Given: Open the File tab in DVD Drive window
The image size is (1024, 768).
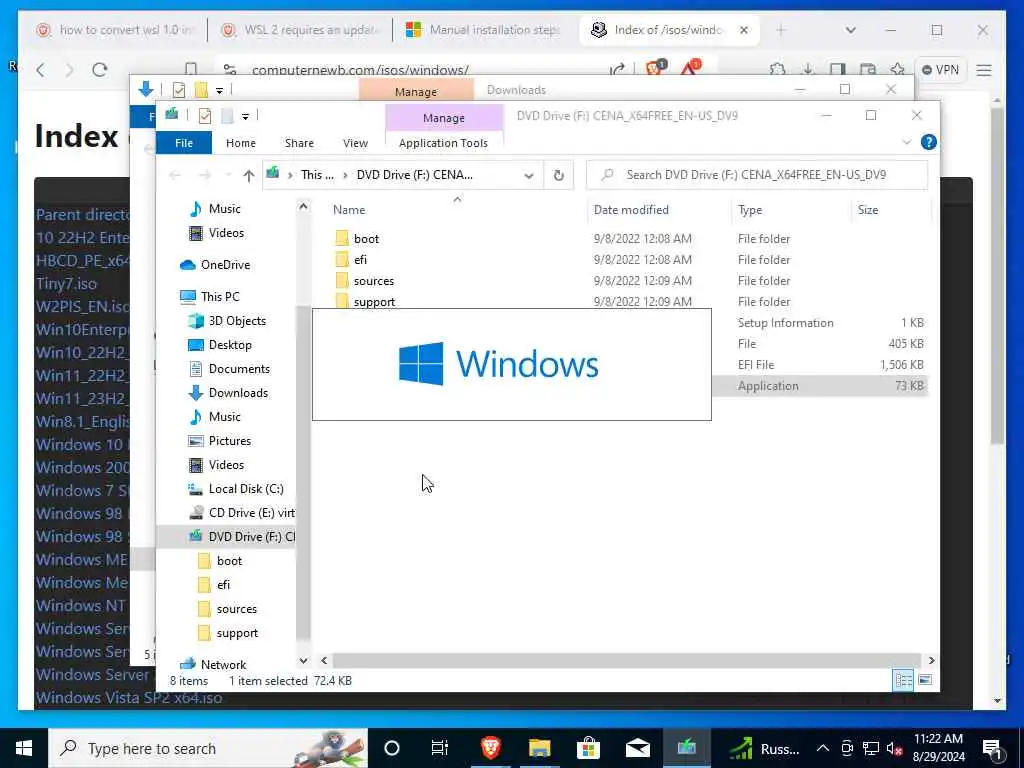Looking at the screenshot, I should [184, 143].
